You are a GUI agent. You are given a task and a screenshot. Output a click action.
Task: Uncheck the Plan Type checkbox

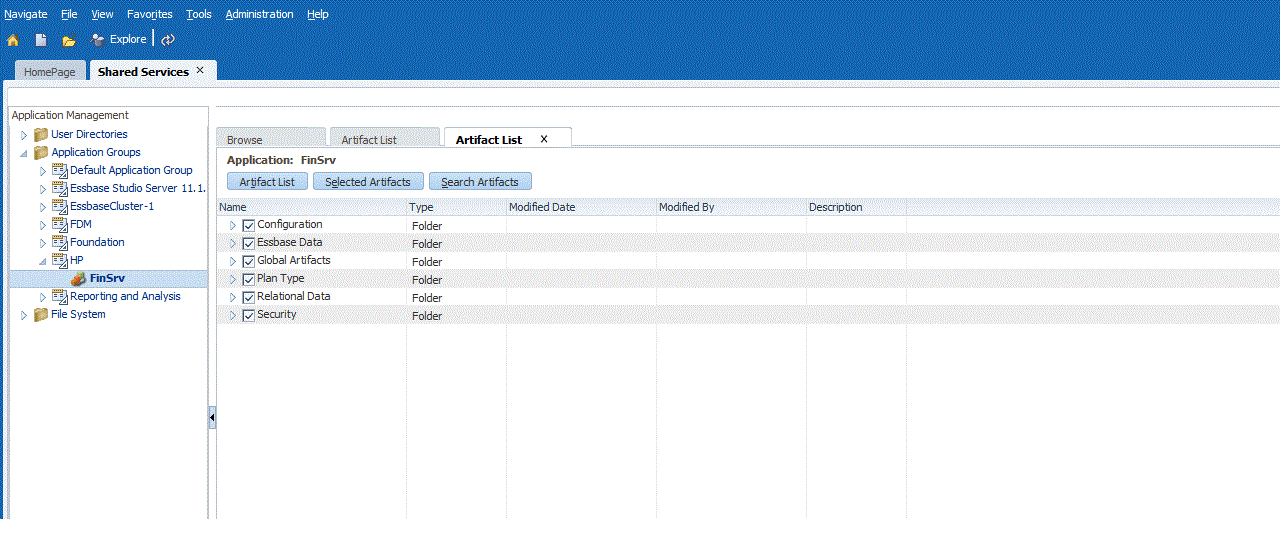click(x=249, y=280)
